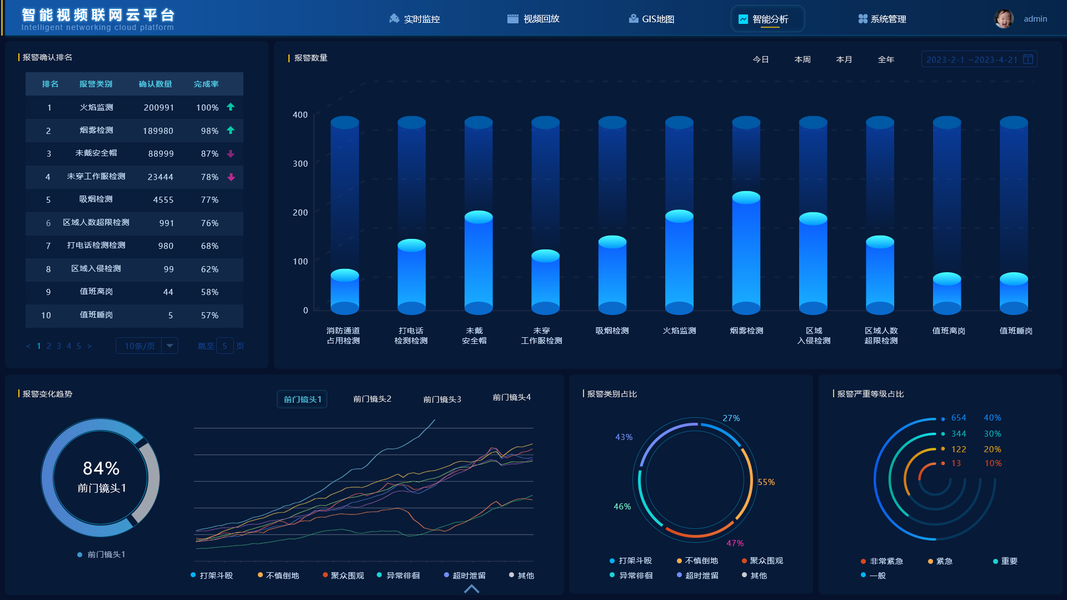Click the down arrow on 未穿工作服检测 row
Screen dimensions: 1067x600
point(231,177)
